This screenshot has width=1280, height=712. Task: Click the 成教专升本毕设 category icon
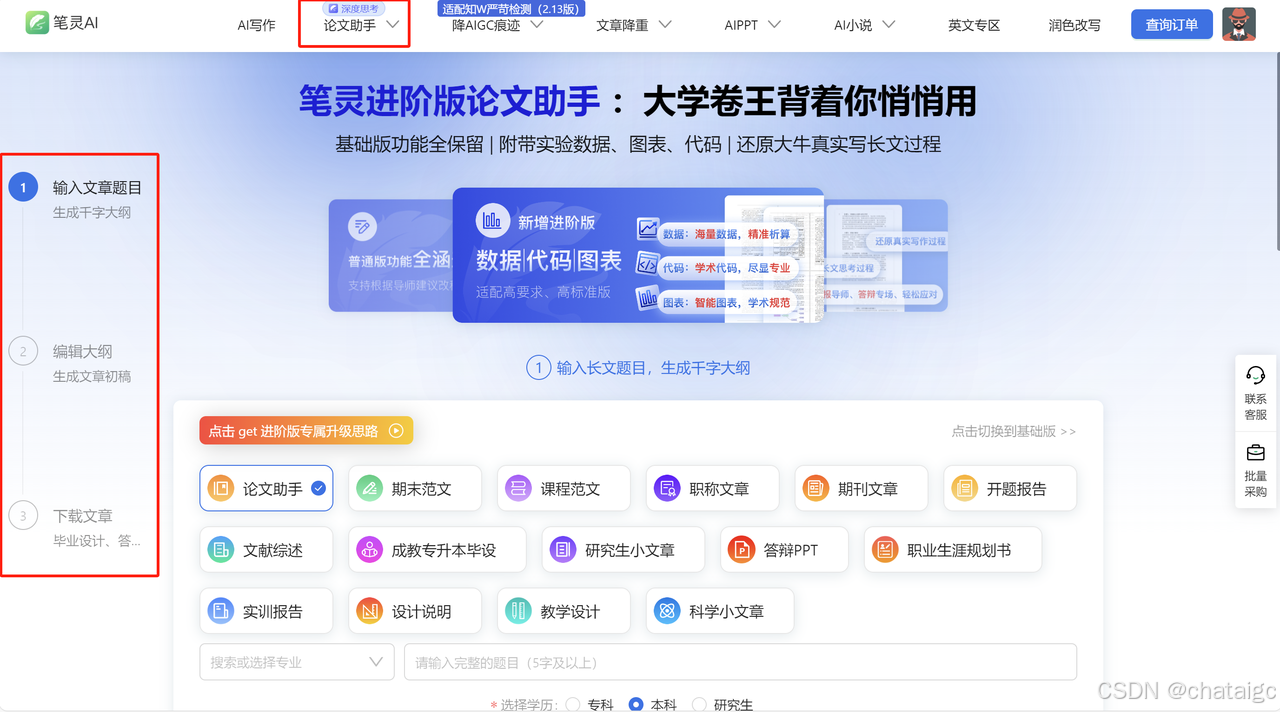point(369,550)
